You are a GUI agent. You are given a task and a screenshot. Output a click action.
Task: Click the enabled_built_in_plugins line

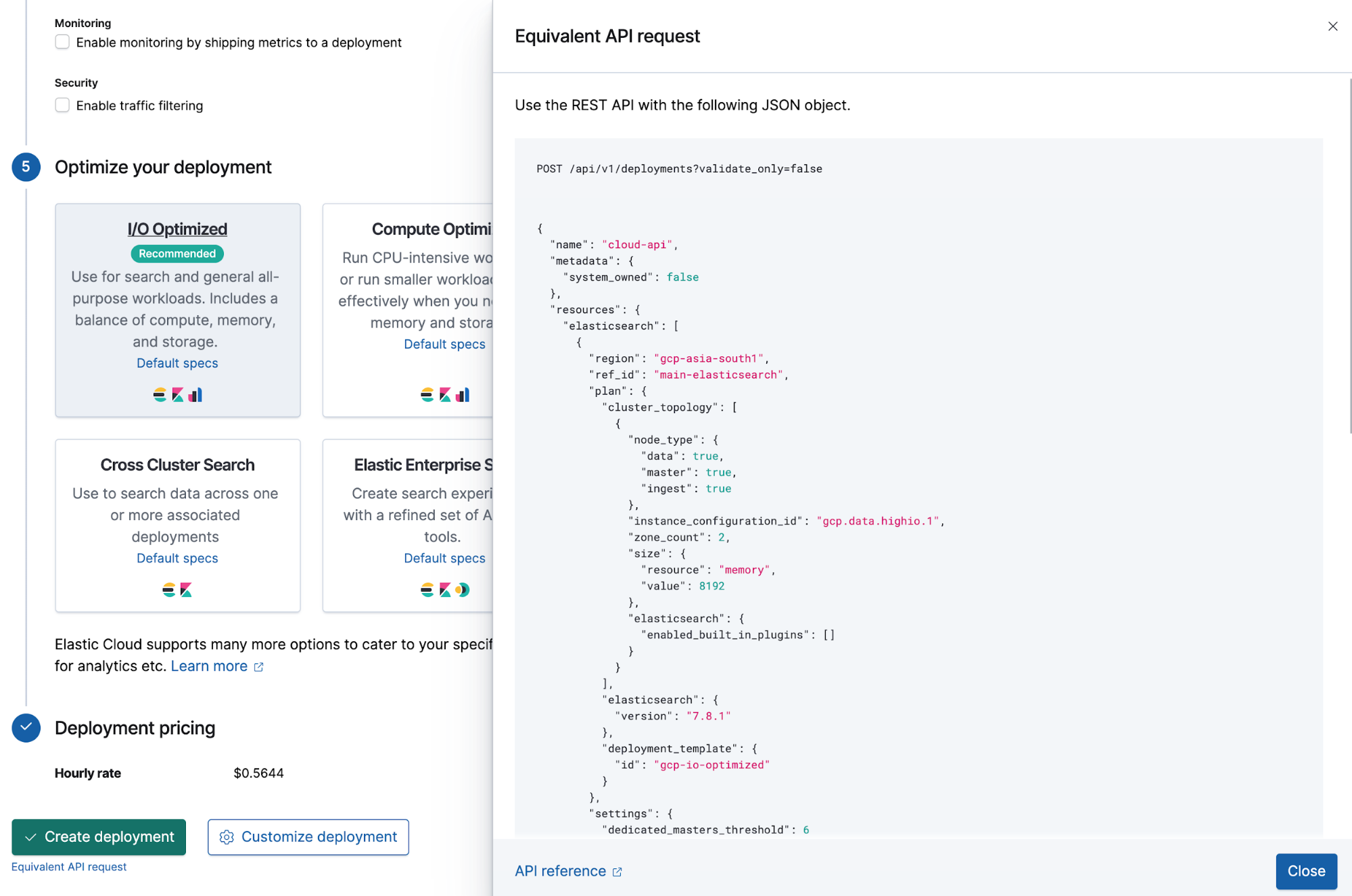[x=737, y=634]
